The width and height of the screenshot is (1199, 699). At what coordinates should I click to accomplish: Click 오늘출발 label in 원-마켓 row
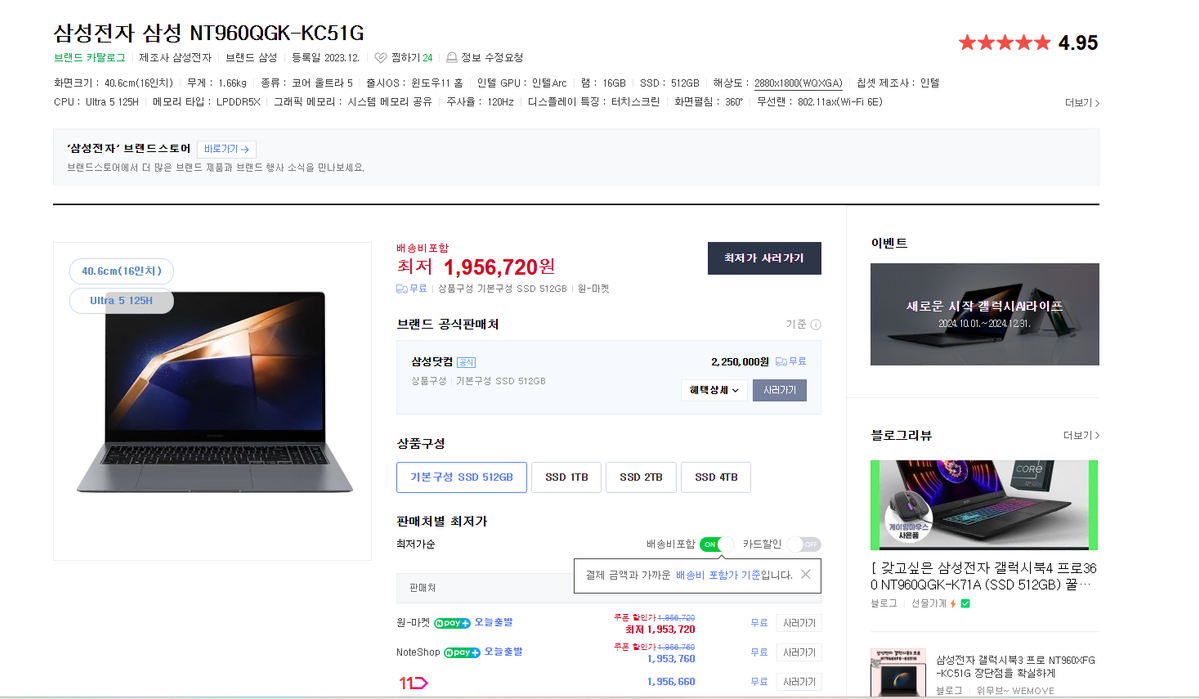[x=493, y=623]
